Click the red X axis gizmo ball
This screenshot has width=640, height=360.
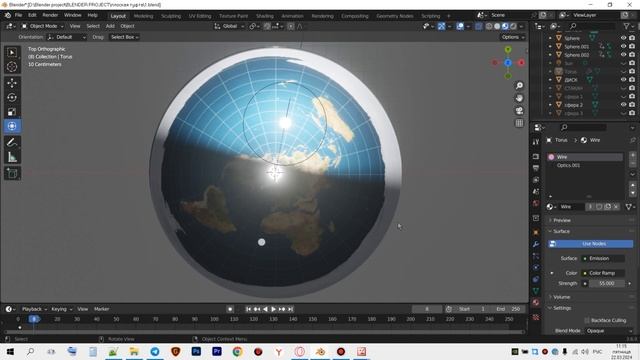(x=521, y=63)
